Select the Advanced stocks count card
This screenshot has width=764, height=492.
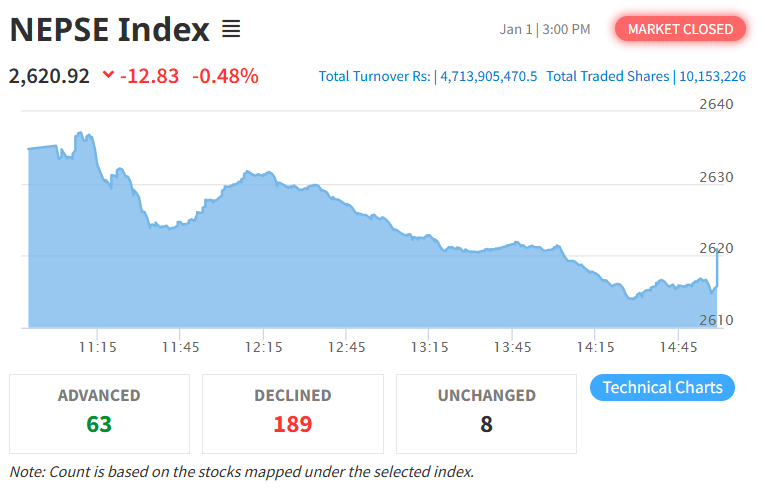pos(99,413)
